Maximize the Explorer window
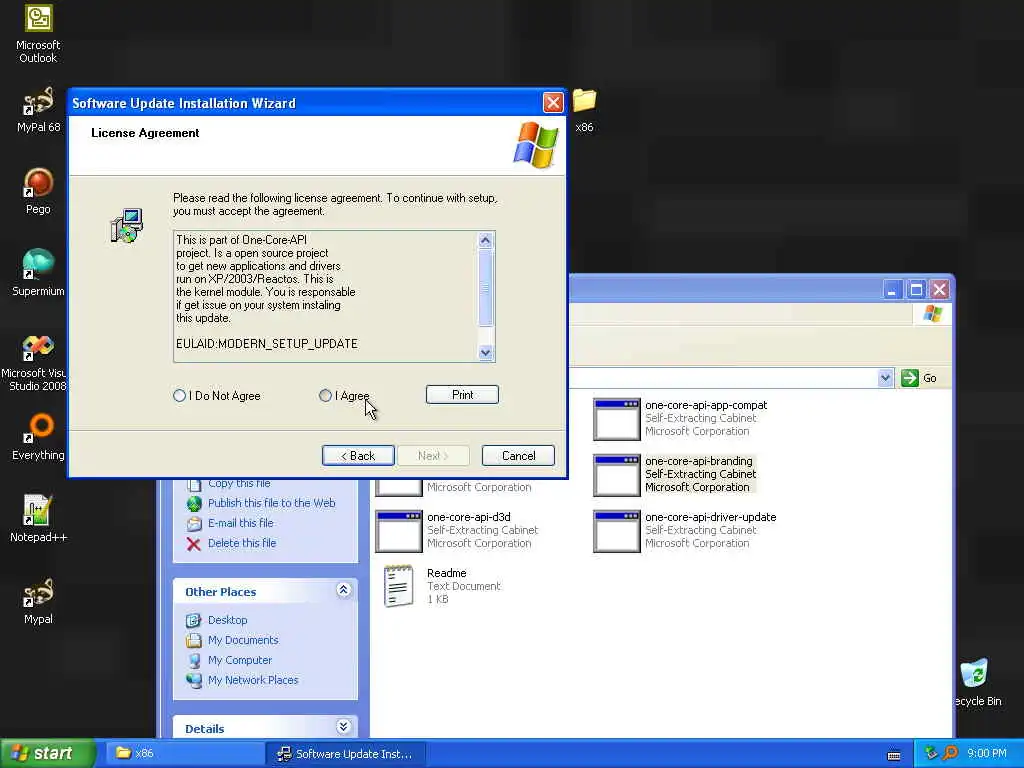Image resolution: width=1024 pixels, height=768 pixels. 916,290
